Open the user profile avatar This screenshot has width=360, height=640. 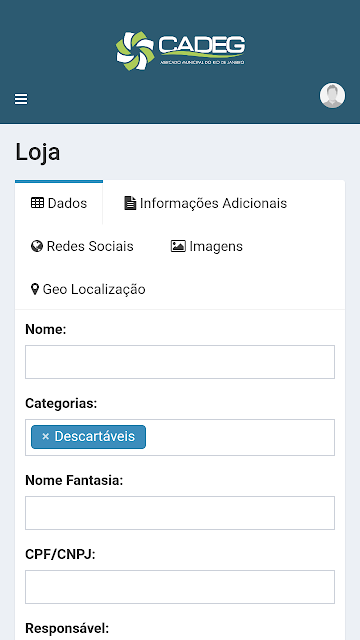click(x=332, y=96)
